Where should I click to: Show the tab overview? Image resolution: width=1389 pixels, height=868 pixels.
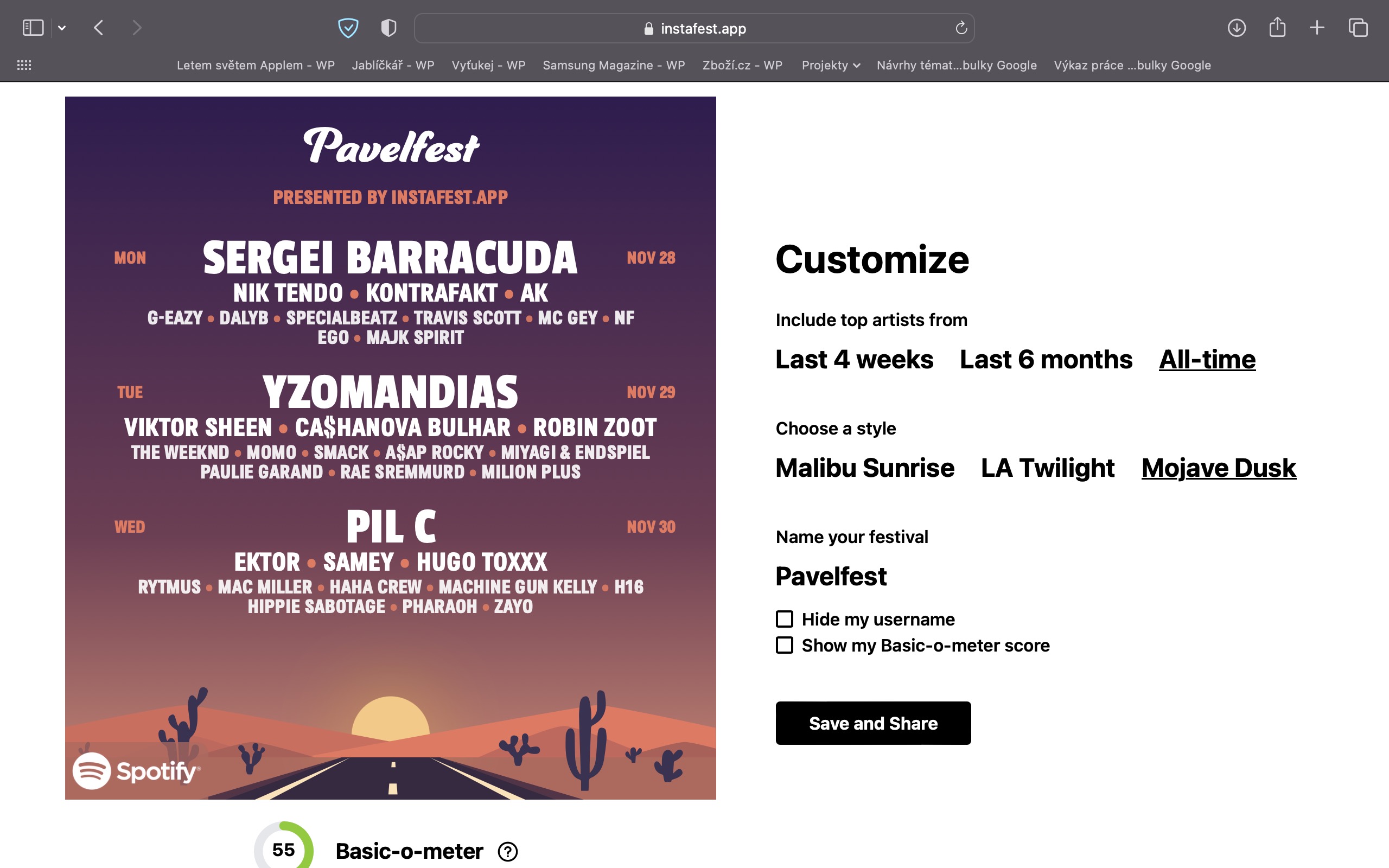pyautogui.click(x=1358, y=28)
